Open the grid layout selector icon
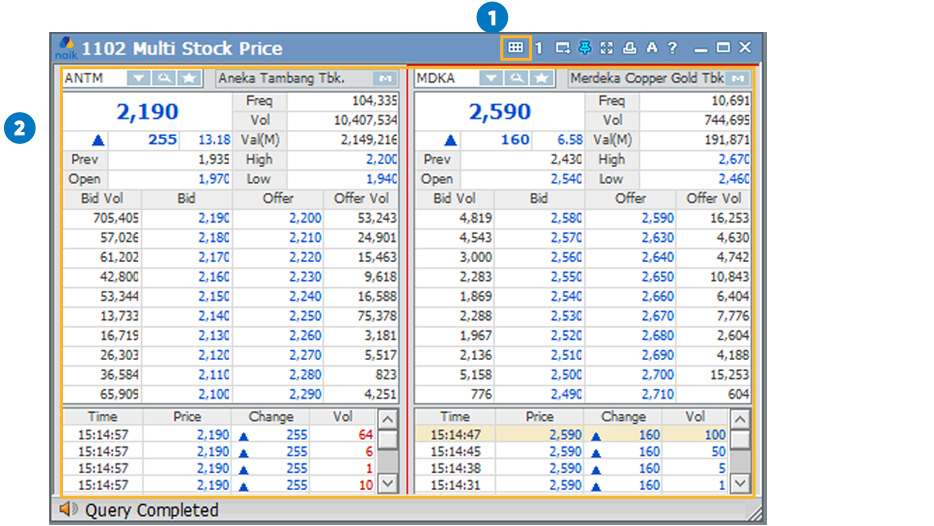 [515, 47]
